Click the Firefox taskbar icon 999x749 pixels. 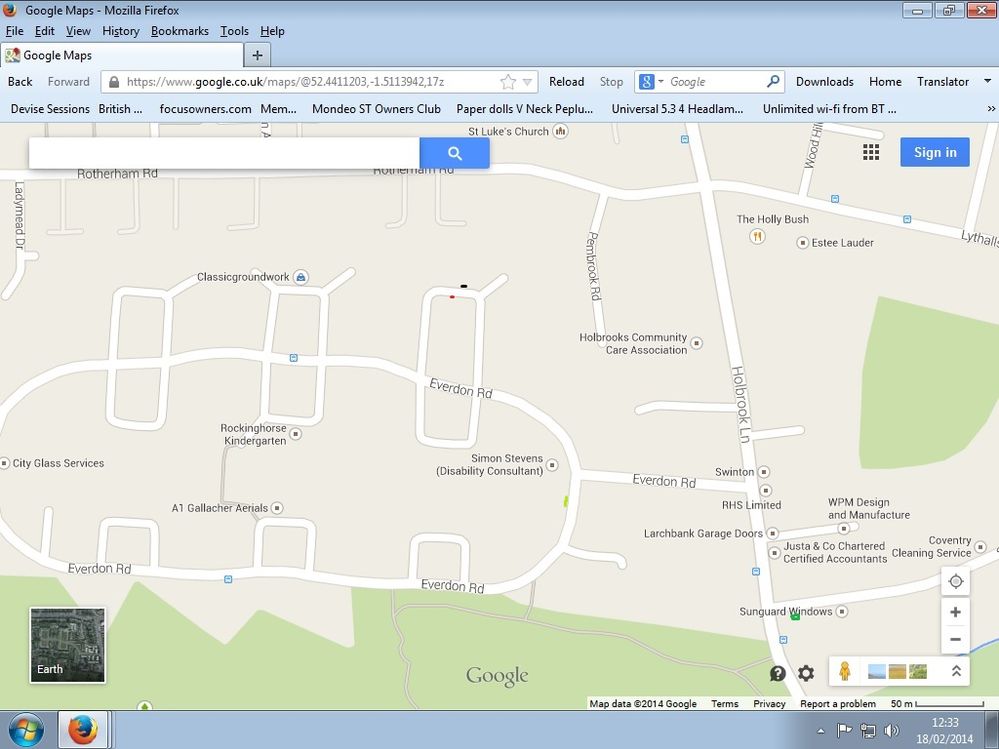83,730
